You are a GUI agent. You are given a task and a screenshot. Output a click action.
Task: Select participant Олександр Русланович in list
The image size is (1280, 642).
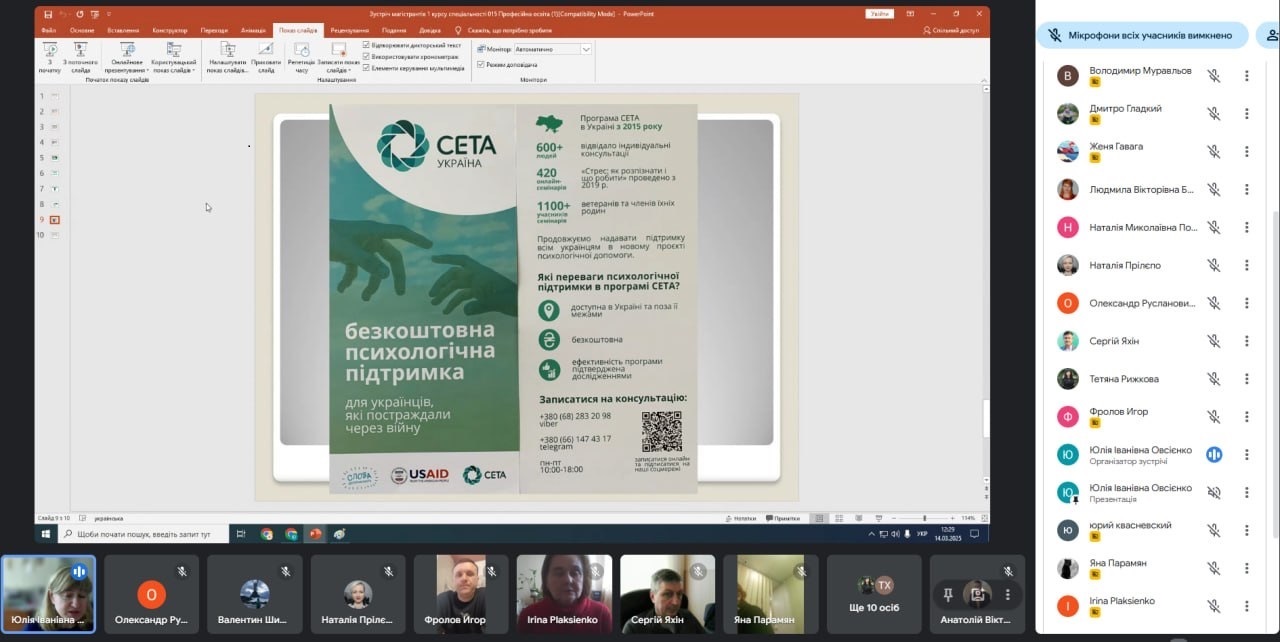pyautogui.click(x=1156, y=303)
